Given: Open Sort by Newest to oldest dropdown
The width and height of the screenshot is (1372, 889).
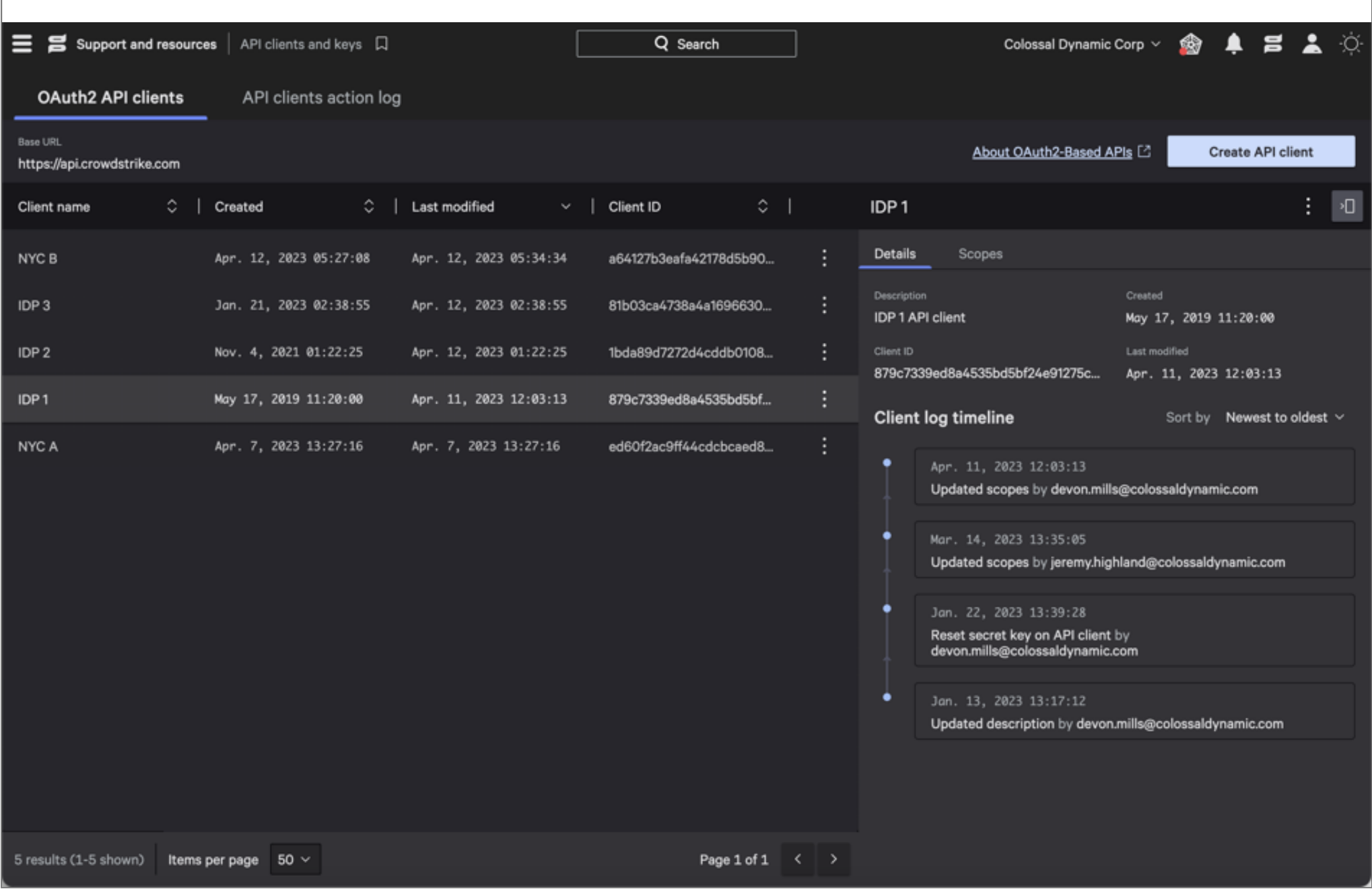Looking at the screenshot, I should pos(1284,418).
